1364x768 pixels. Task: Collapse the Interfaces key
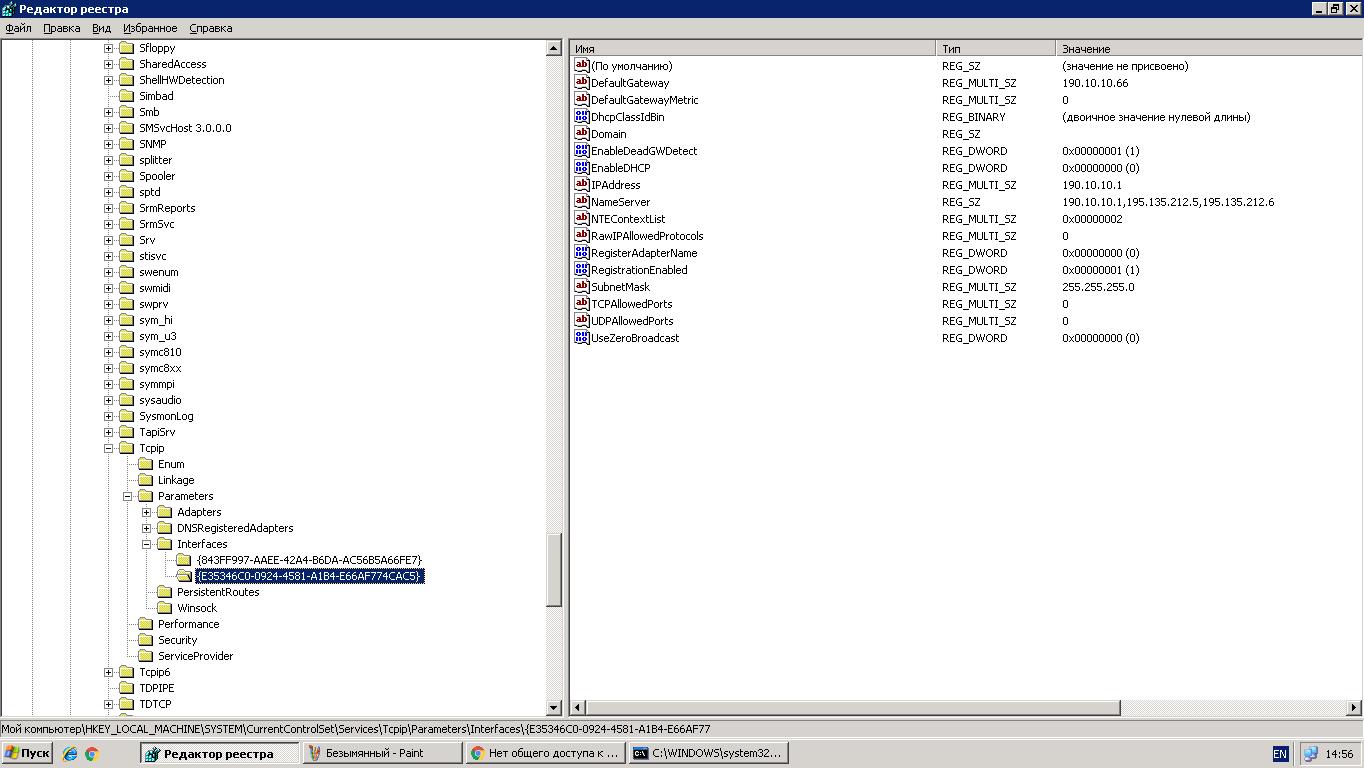(x=146, y=544)
